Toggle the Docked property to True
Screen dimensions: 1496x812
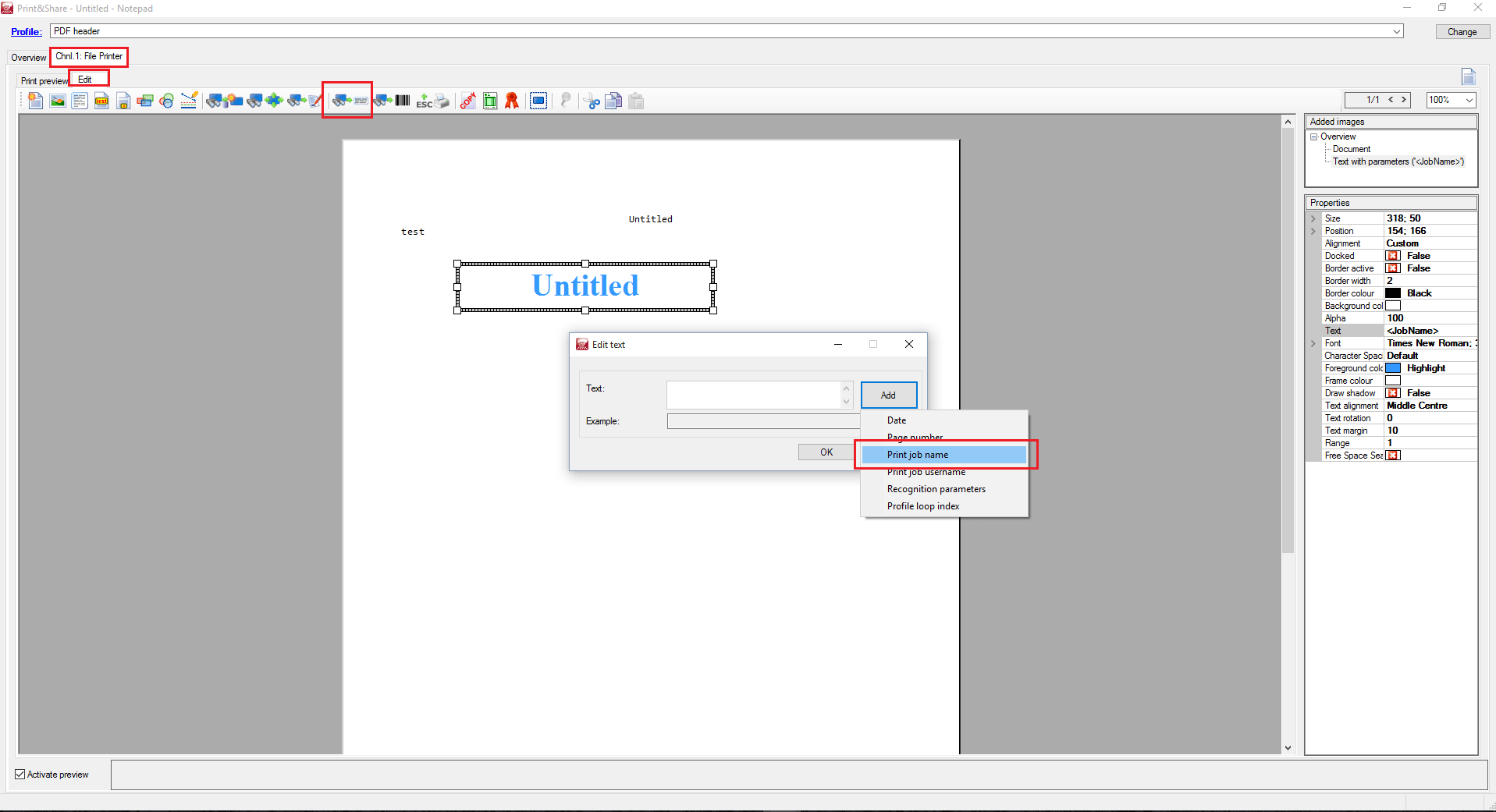tap(1394, 255)
